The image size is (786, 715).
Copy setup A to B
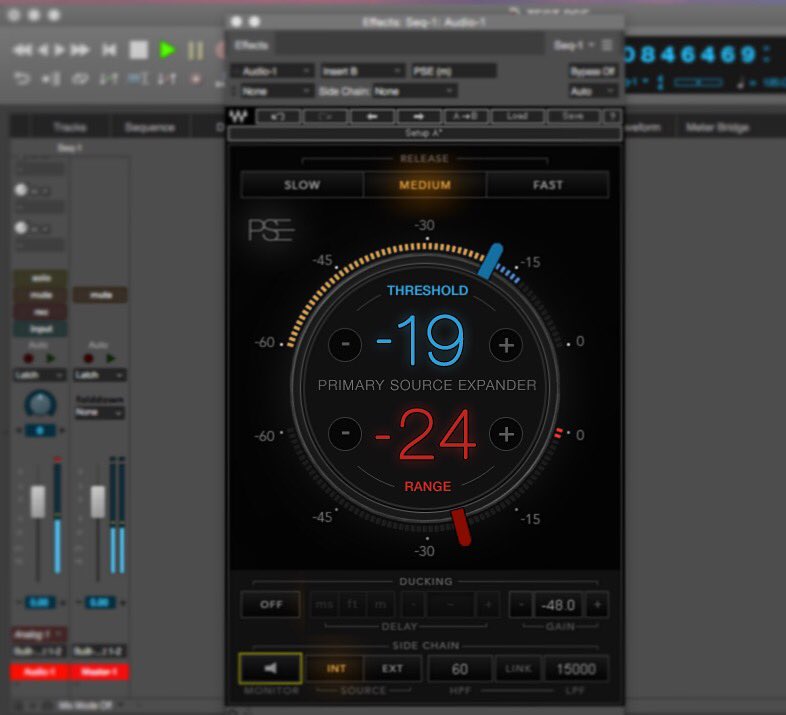pos(465,116)
